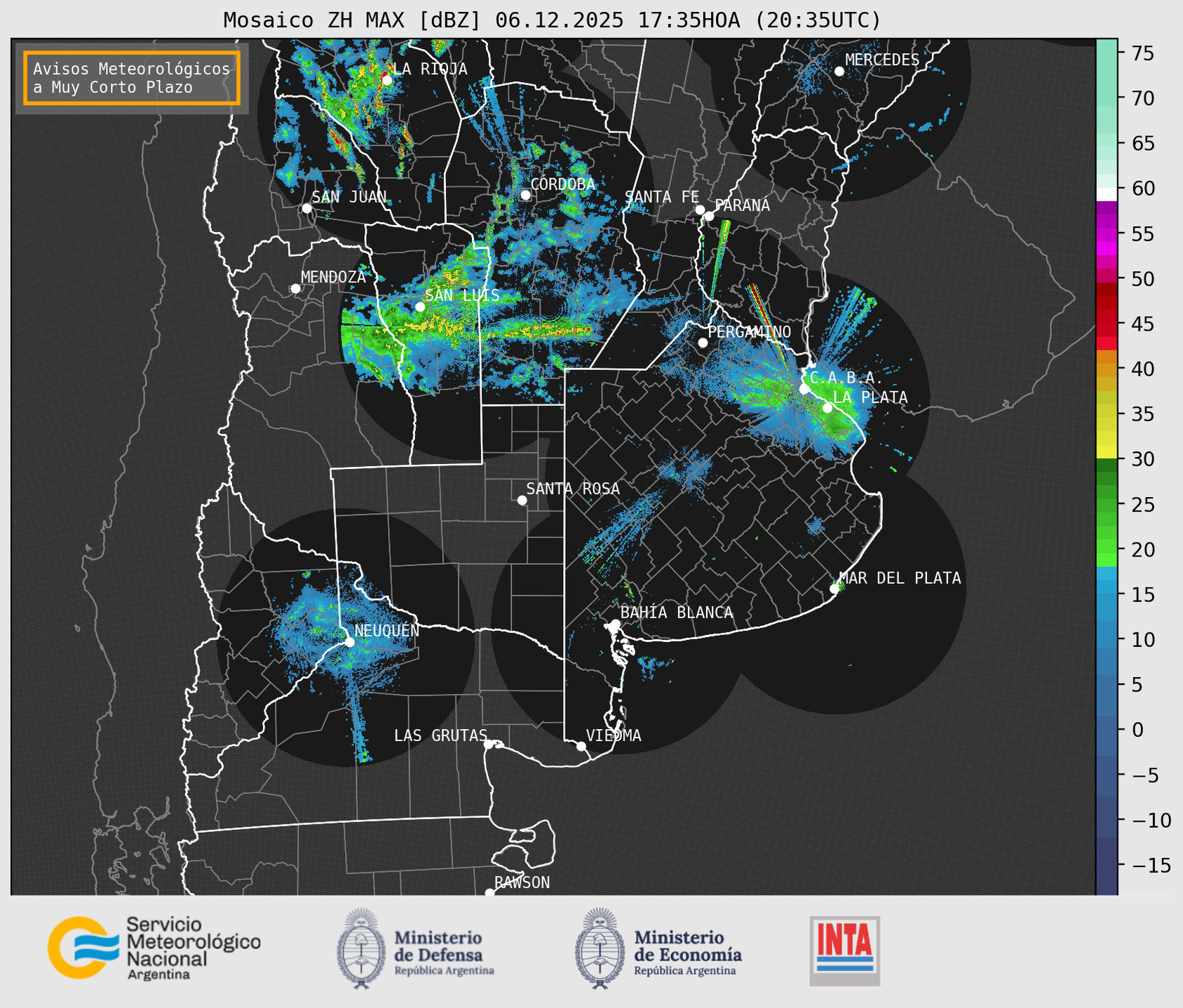The width and height of the screenshot is (1183, 1008).
Task: Click the Santa Fe city marker dot
Action: coord(700,210)
